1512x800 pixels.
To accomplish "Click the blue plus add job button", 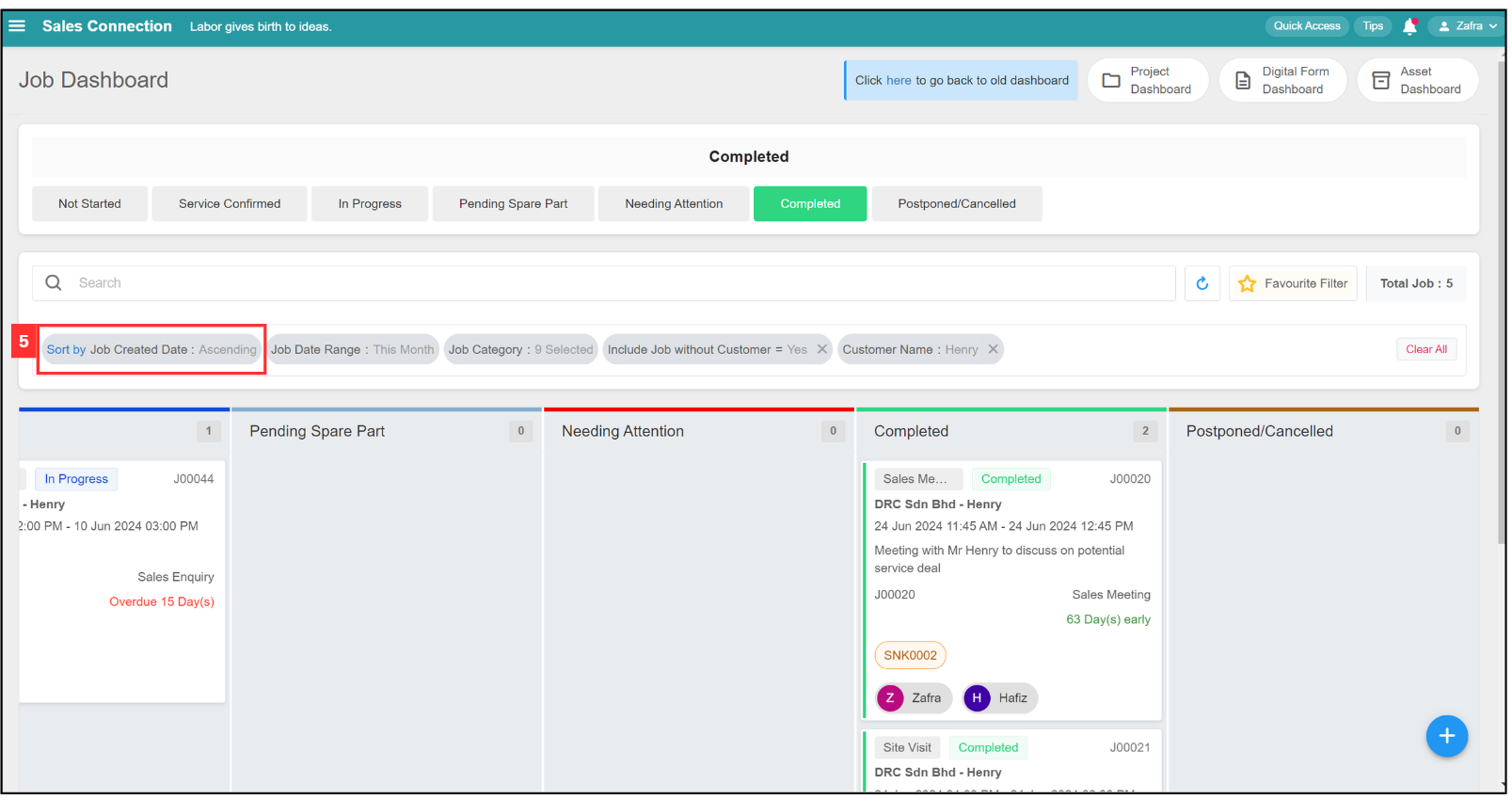I will tap(1446, 736).
